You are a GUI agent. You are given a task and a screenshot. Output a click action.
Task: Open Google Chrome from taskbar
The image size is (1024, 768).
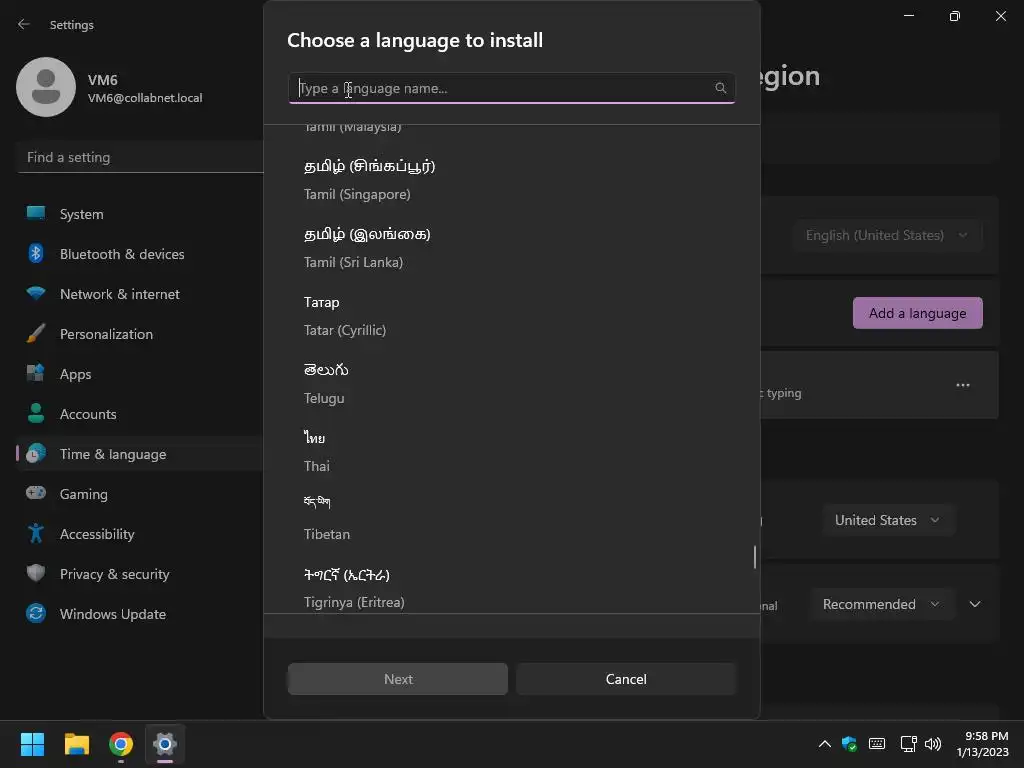click(x=121, y=744)
